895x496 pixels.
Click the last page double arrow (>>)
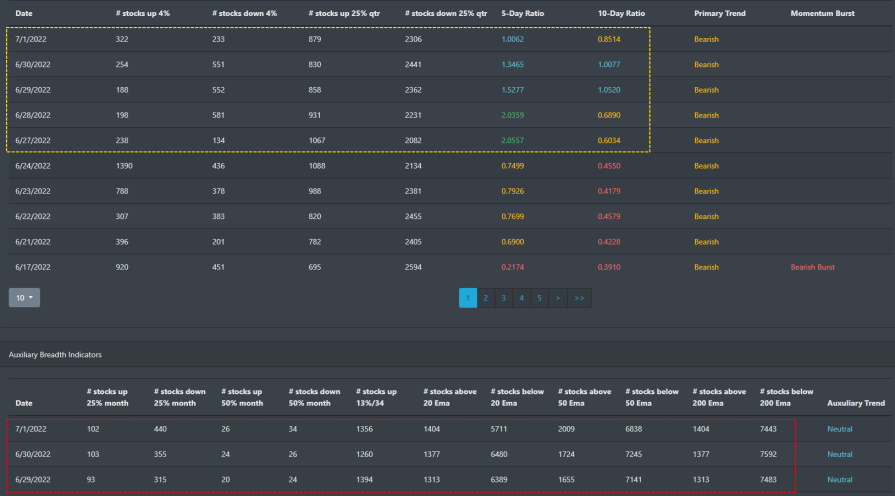579,298
